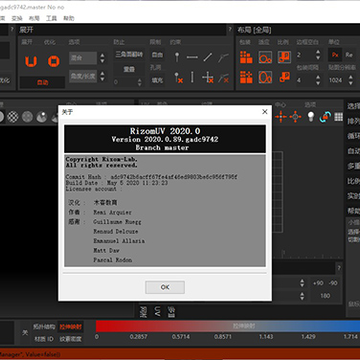The height and width of the screenshot is (360, 360).
Task: Click the blue and red rotate icon
Action: [325, 117]
